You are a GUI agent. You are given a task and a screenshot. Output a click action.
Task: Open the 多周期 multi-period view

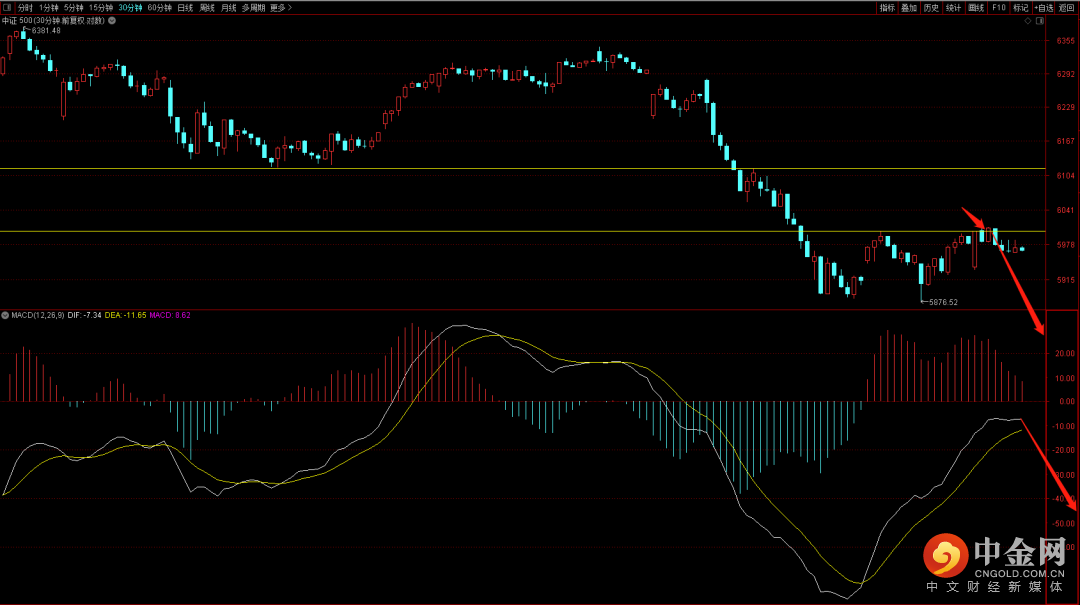pos(253,7)
